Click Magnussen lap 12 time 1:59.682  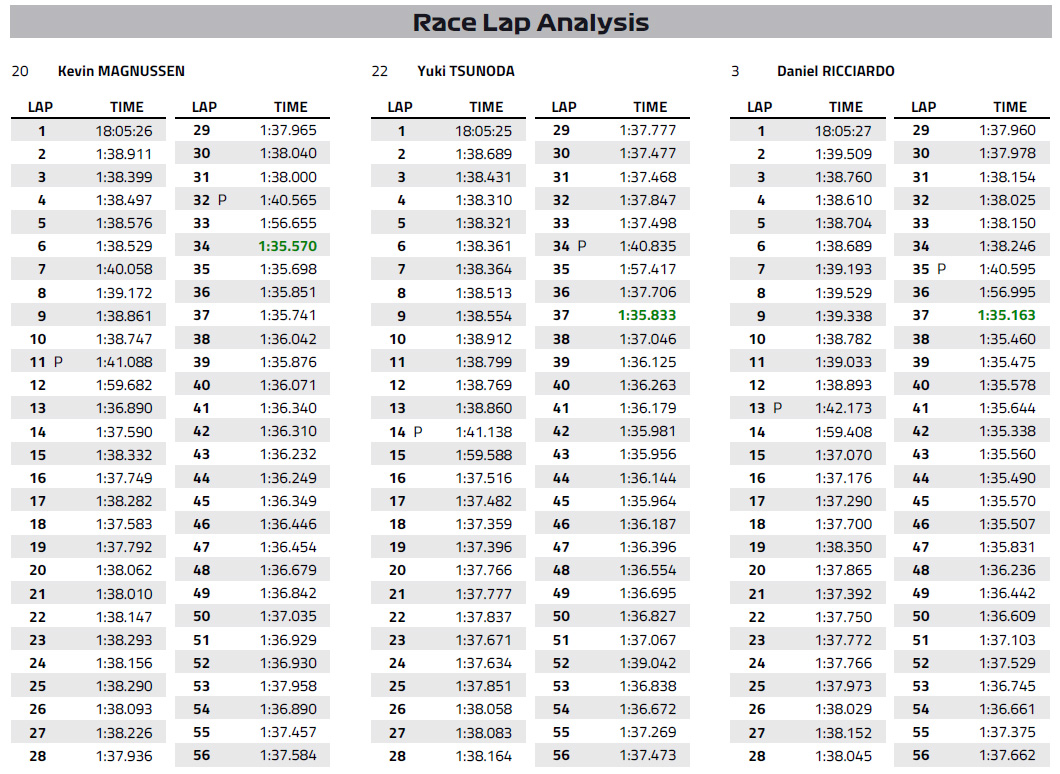(124, 385)
